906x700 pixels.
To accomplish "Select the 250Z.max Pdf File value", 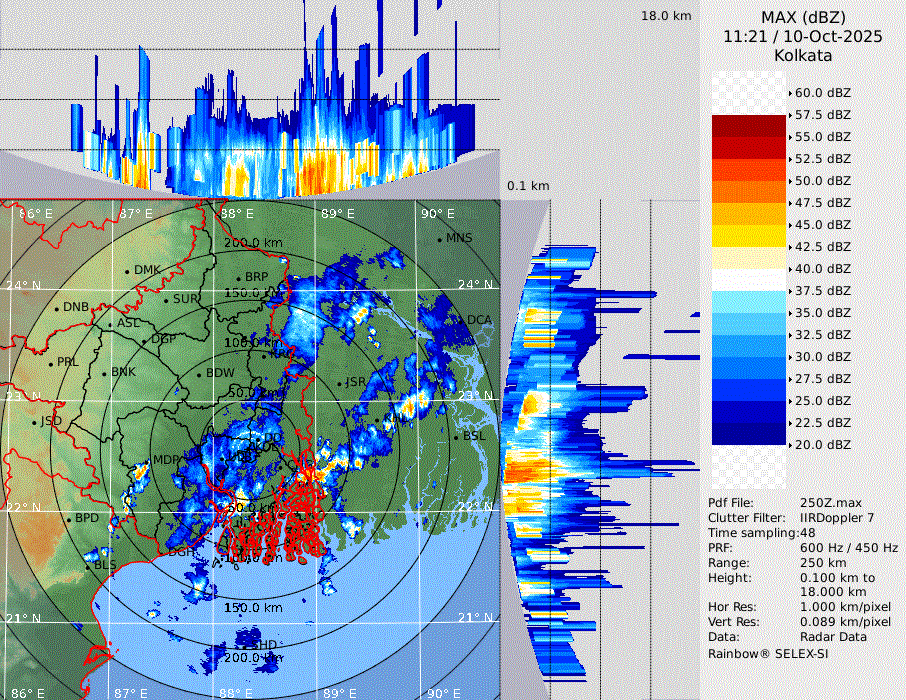I will point(832,503).
